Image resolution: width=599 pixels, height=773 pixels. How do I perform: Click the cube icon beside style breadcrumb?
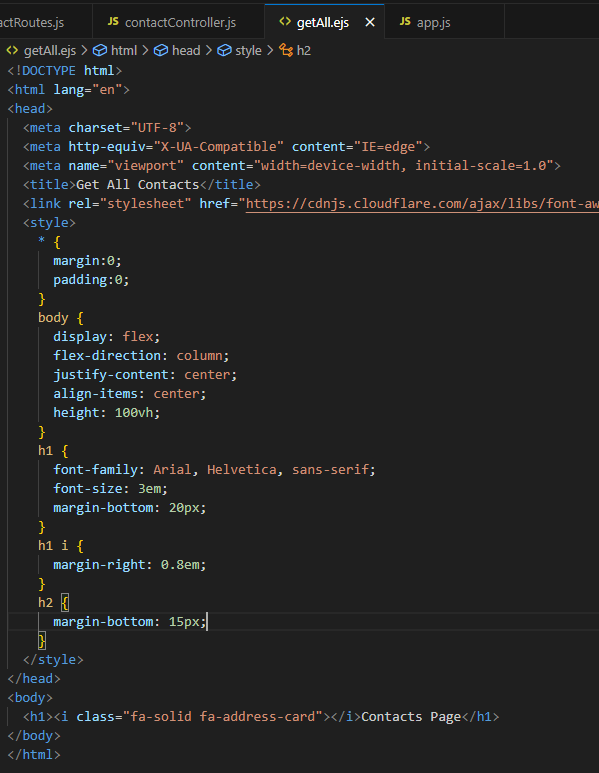coord(224,50)
